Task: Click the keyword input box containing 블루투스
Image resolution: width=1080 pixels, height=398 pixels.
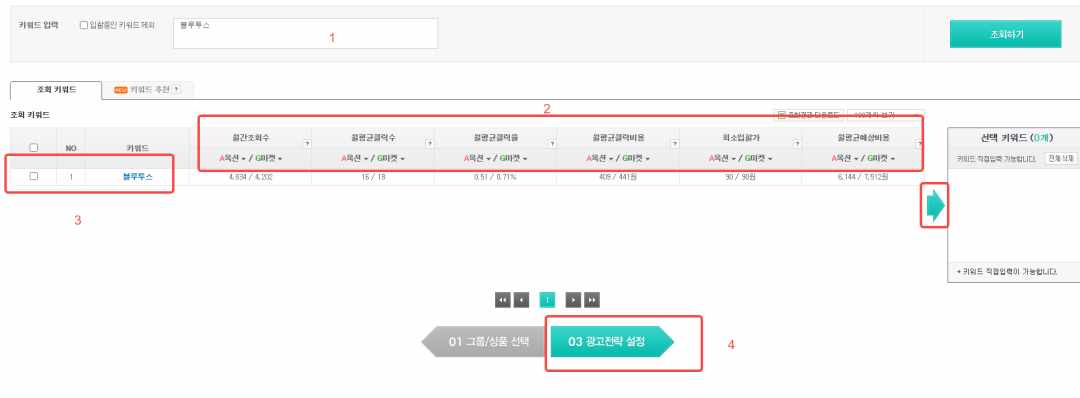Action: pyautogui.click(x=305, y=33)
